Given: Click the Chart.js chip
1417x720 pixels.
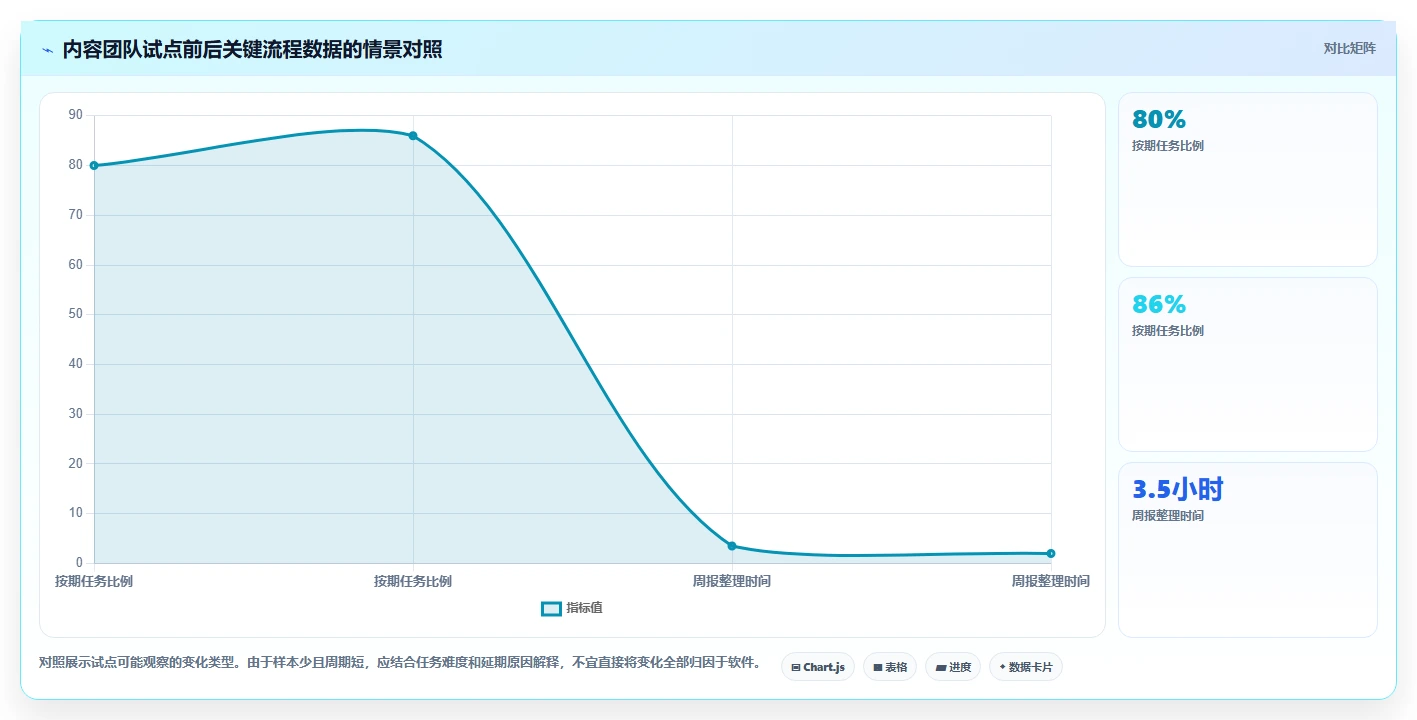Looking at the screenshot, I should [x=817, y=667].
